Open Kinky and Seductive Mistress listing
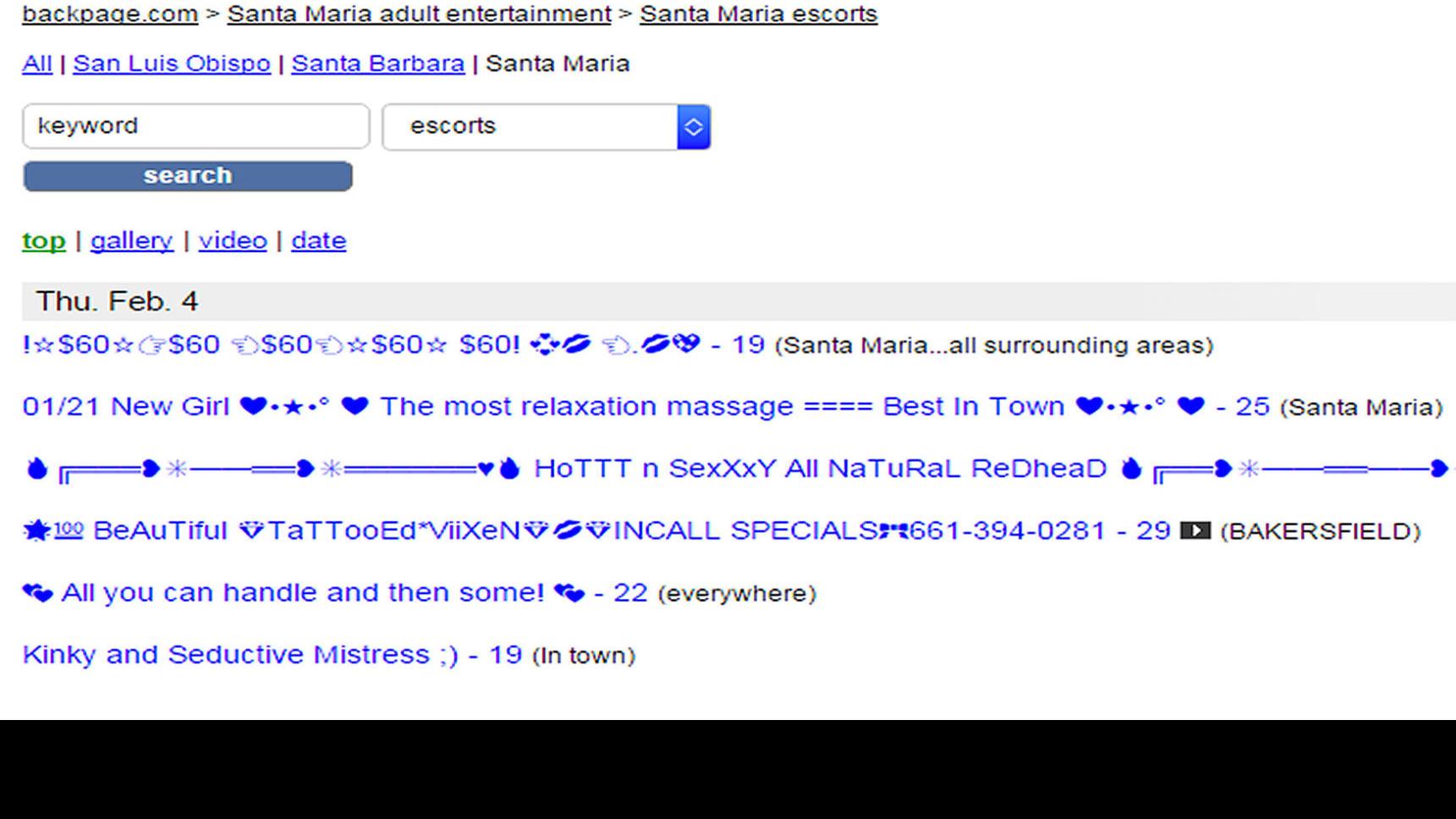Image resolution: width=1456 pixels, height=819 pixels. 272,654
